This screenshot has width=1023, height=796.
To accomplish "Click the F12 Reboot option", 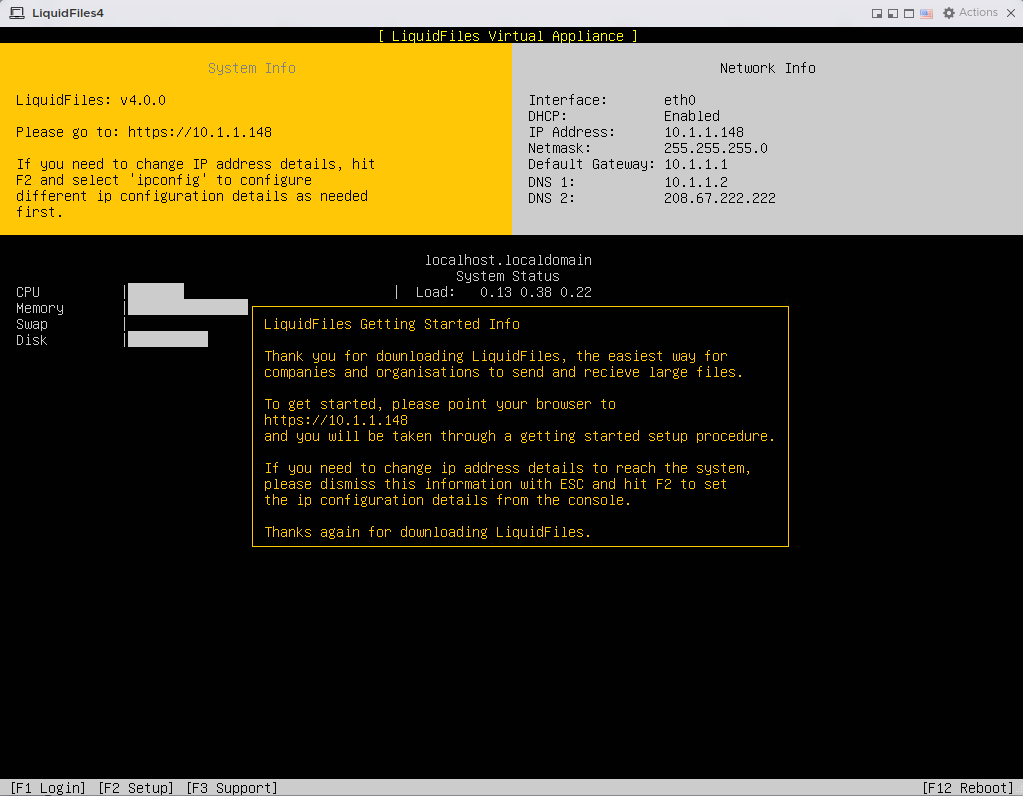I will (x=968, y=788).
